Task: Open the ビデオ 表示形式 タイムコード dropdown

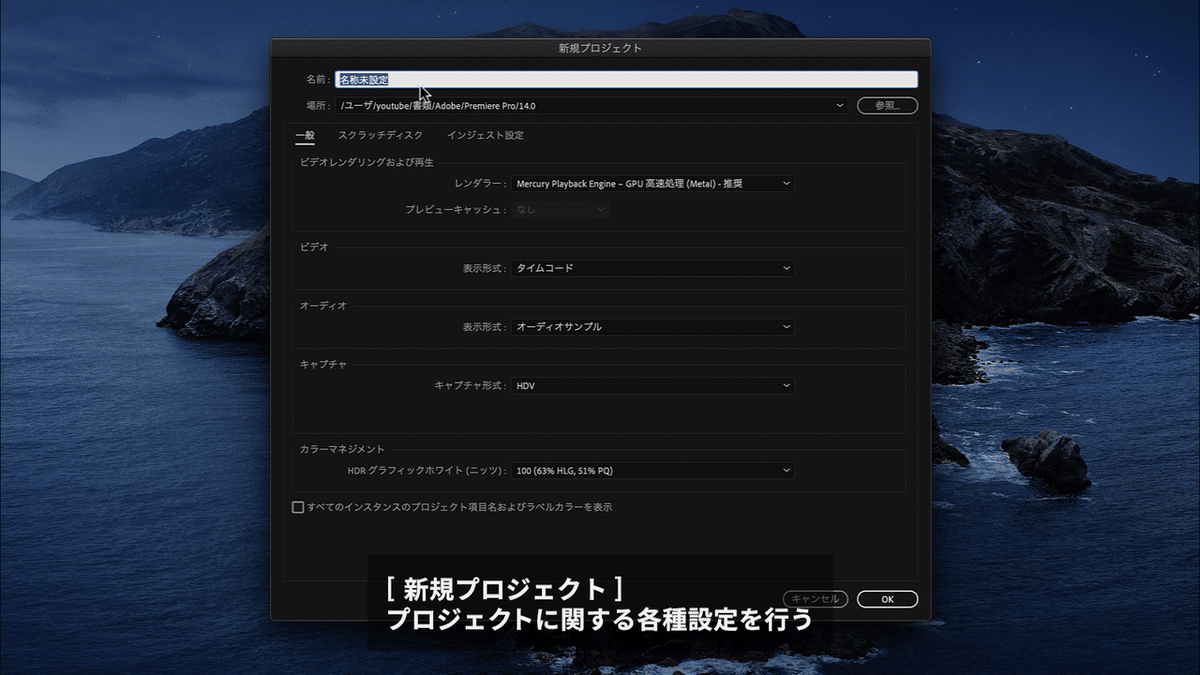Action: coord(653,268)
